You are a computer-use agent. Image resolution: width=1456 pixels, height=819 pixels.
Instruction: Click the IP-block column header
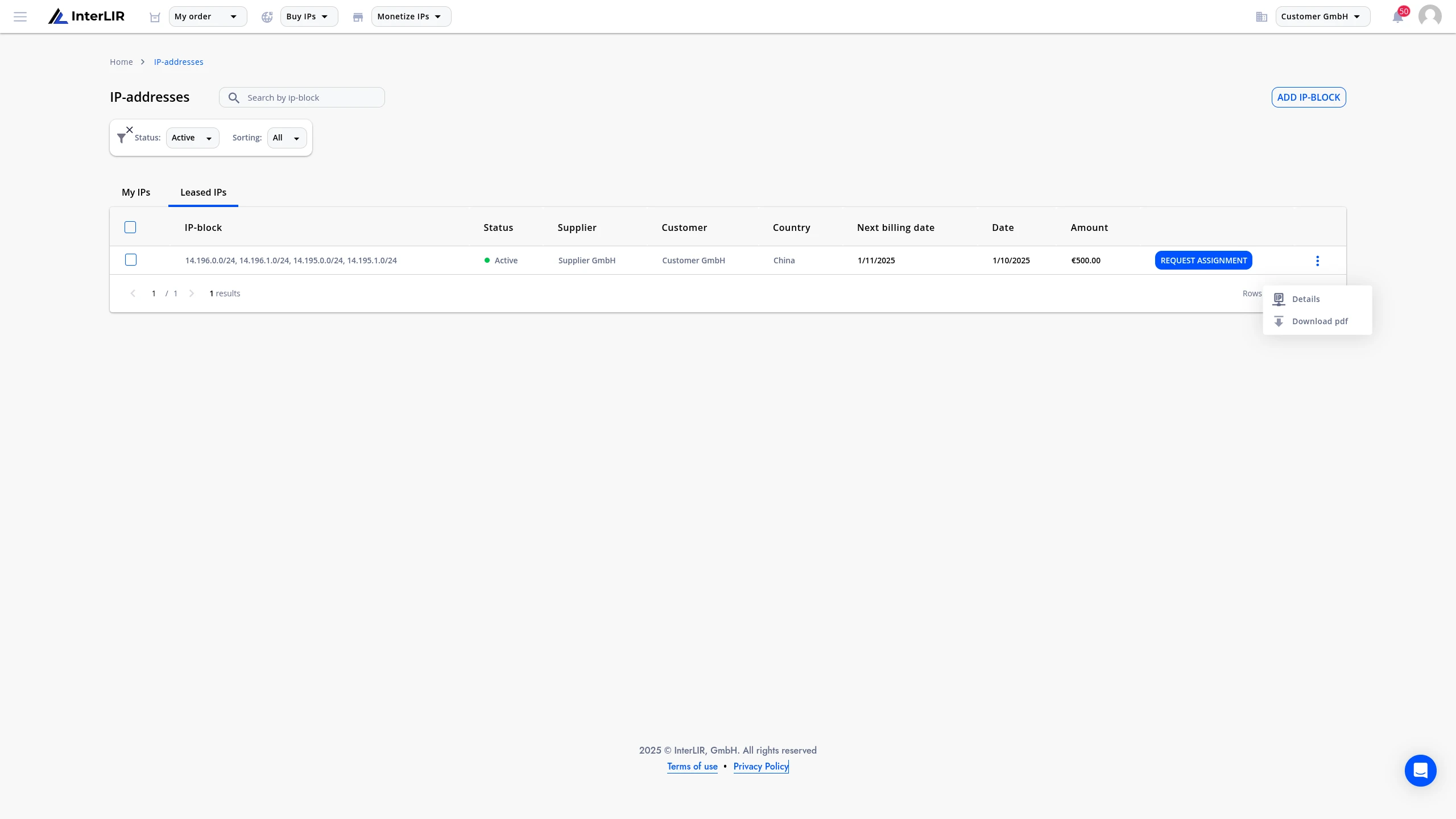click(x=203, y=227)
